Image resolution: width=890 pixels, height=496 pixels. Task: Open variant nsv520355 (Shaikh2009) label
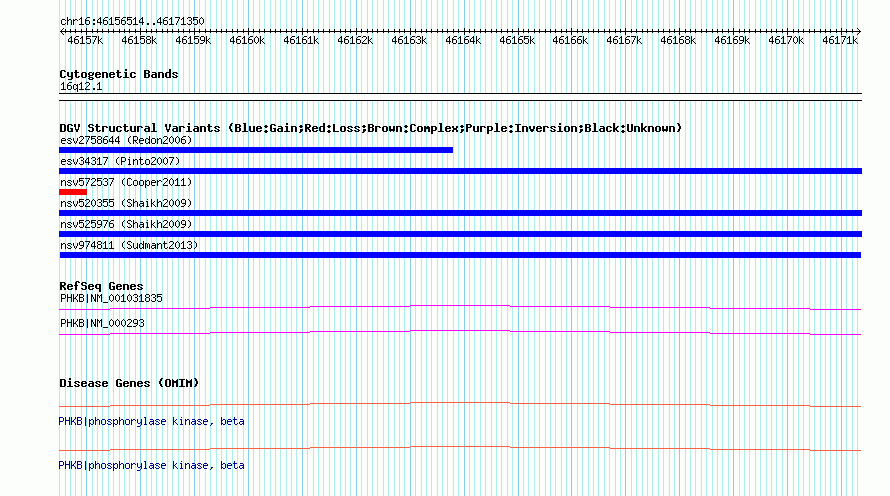126,203
